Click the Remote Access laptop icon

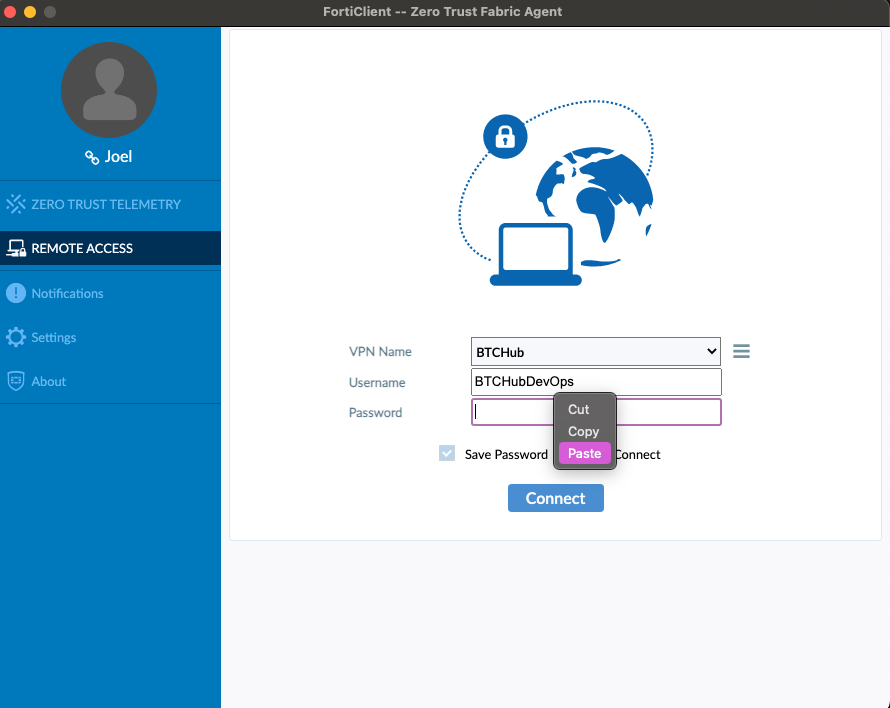[x=16, y=248]
